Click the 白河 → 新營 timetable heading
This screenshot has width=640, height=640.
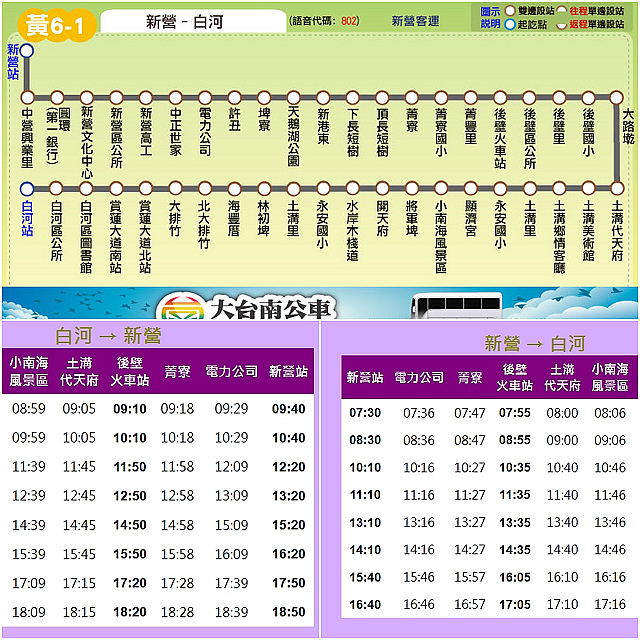coord(109,336)
